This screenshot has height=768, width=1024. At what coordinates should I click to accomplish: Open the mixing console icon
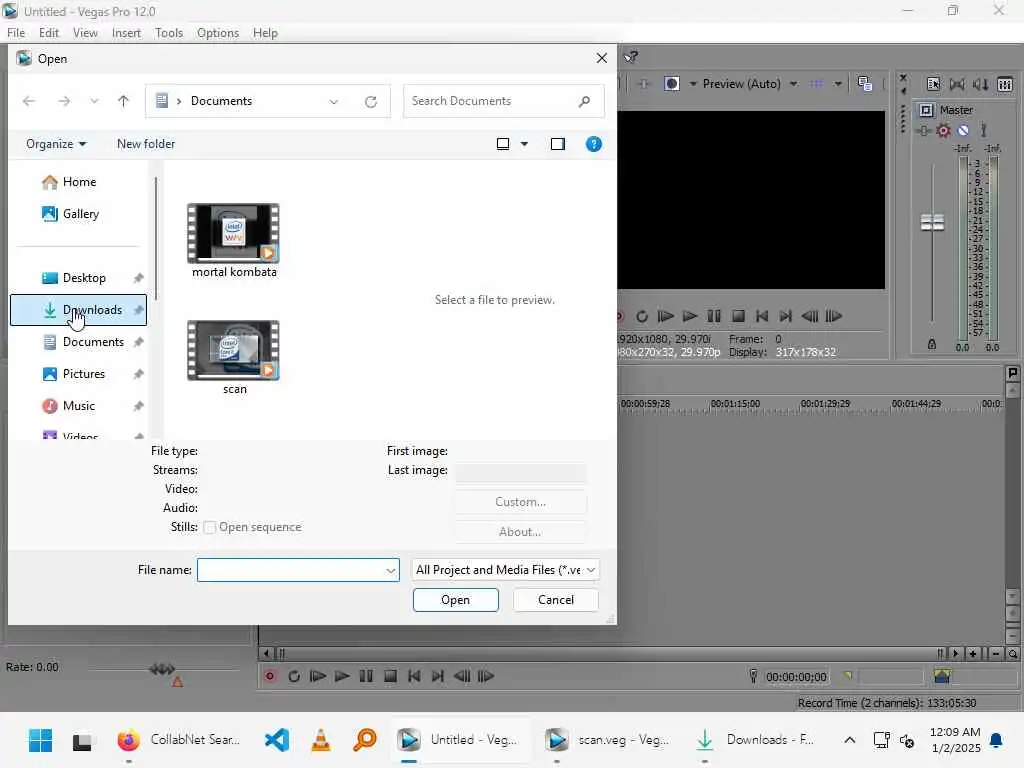(1005, 84)
